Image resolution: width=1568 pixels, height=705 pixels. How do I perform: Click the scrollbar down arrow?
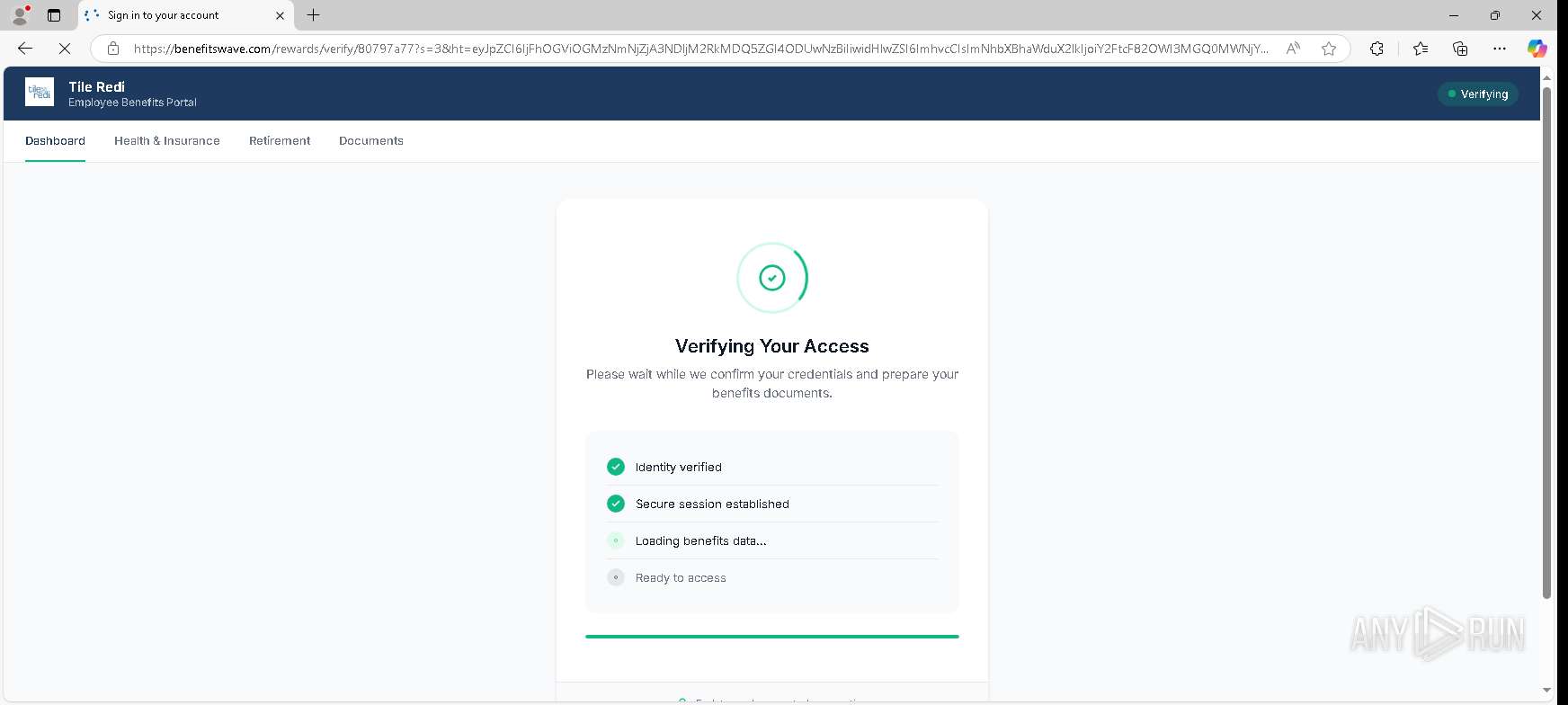[x=1546, y=691]
